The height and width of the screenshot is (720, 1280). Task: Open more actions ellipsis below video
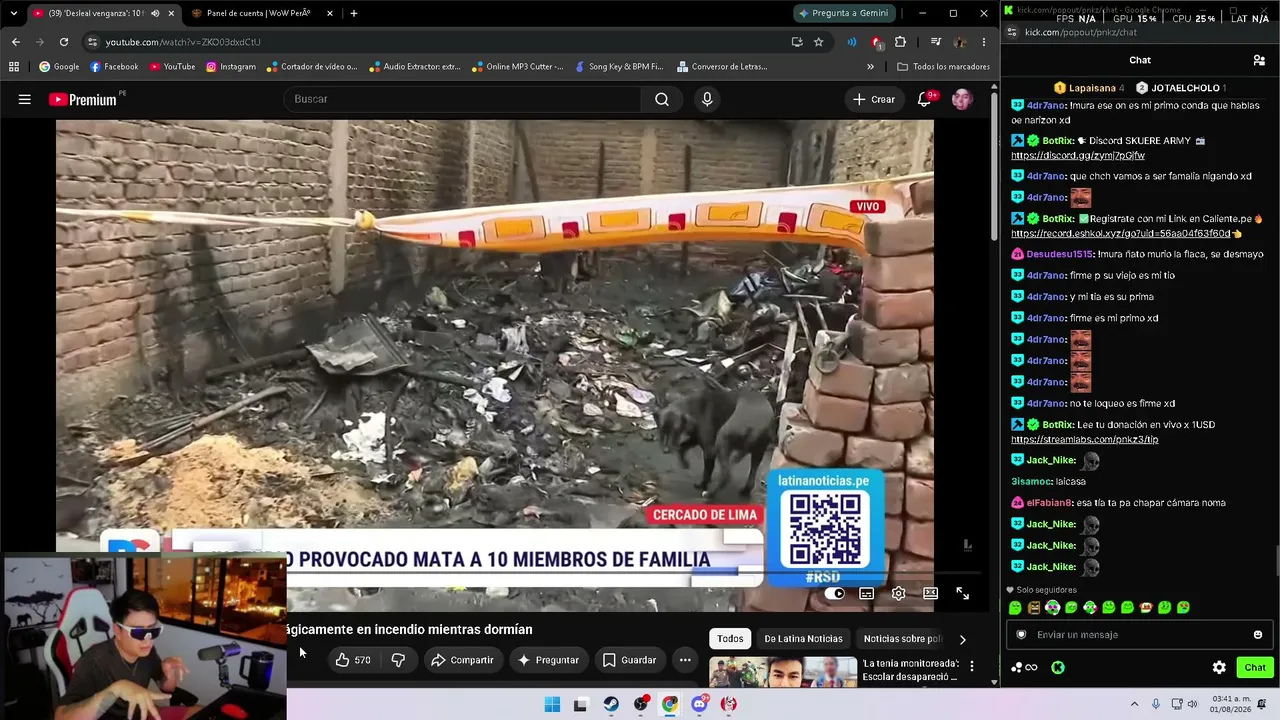pyautogui.click(x=685, y=660)
